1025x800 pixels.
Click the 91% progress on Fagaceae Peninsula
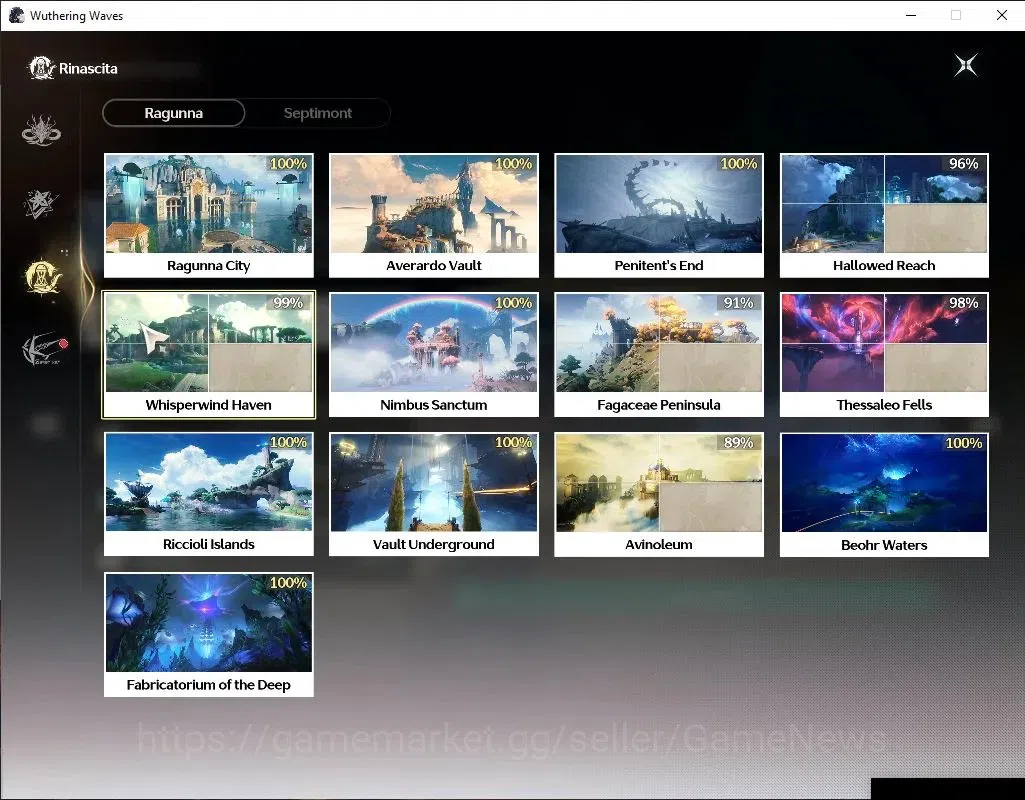point(739,303)
